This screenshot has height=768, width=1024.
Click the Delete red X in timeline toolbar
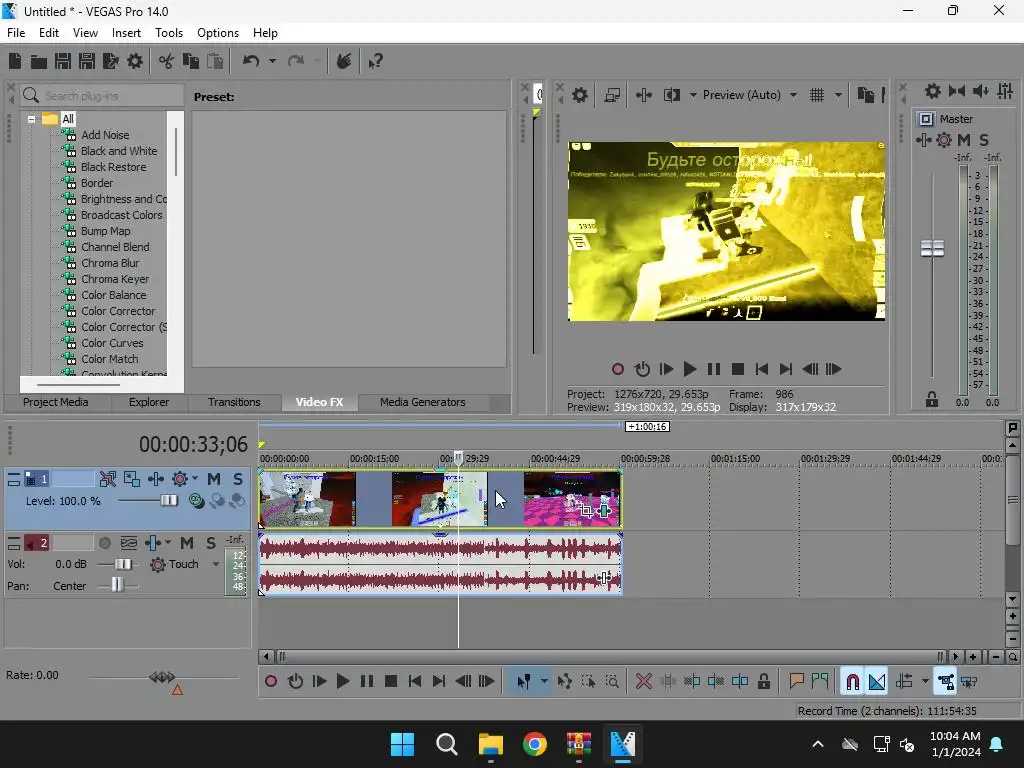[643, 682]
